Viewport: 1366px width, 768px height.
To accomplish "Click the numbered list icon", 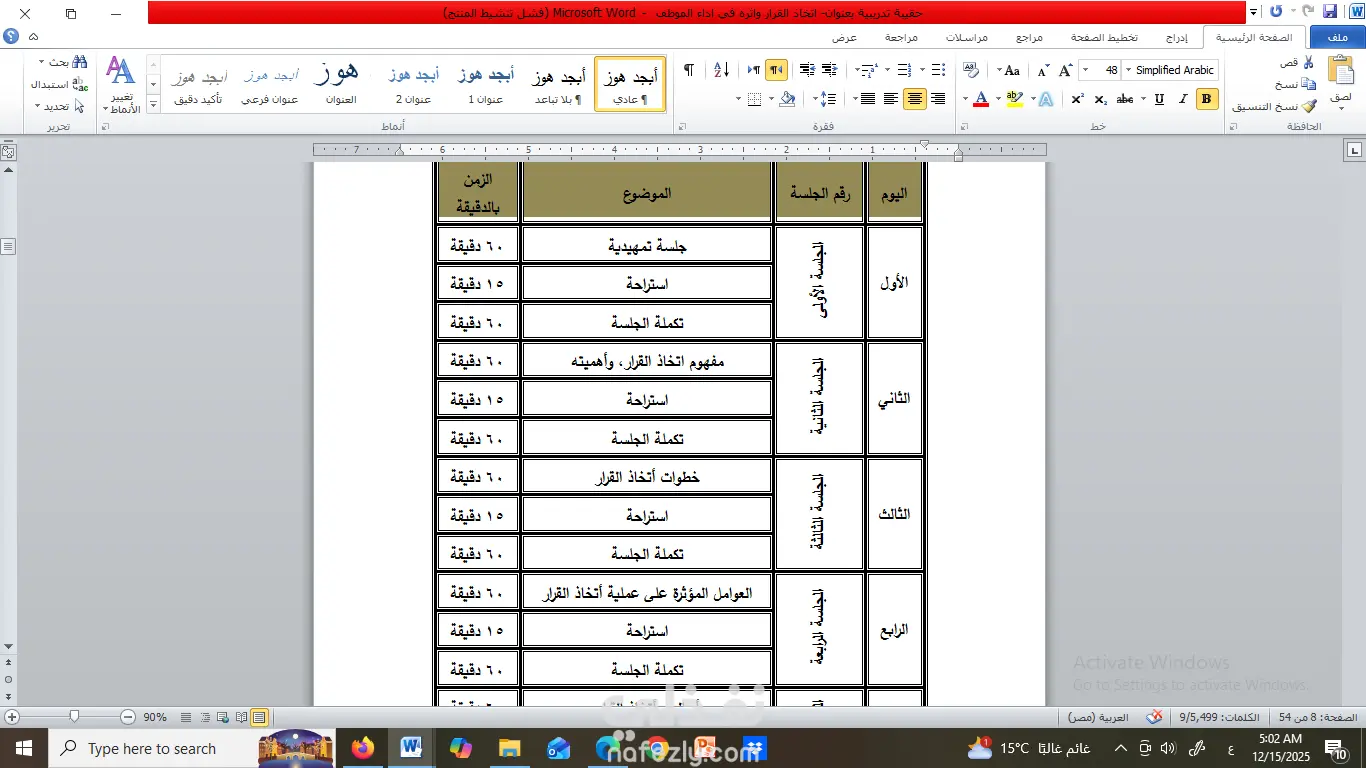I will click(904, 70).
